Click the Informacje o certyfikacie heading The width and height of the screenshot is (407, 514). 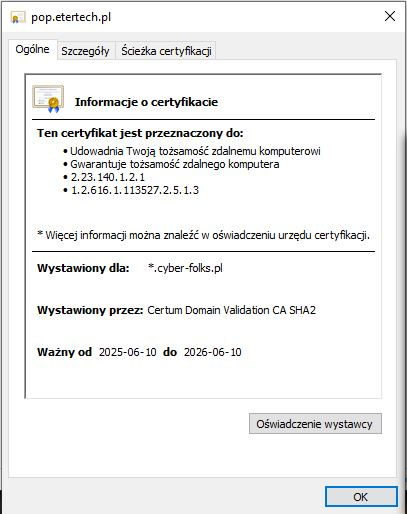tap(146, 102)
